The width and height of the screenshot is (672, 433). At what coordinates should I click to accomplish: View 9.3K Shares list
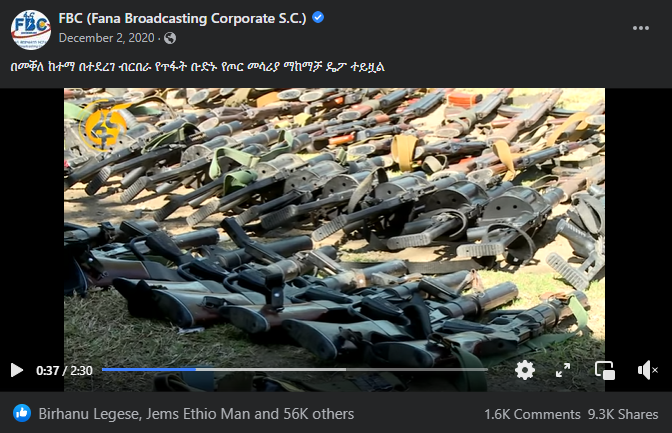tap(623, 414)
